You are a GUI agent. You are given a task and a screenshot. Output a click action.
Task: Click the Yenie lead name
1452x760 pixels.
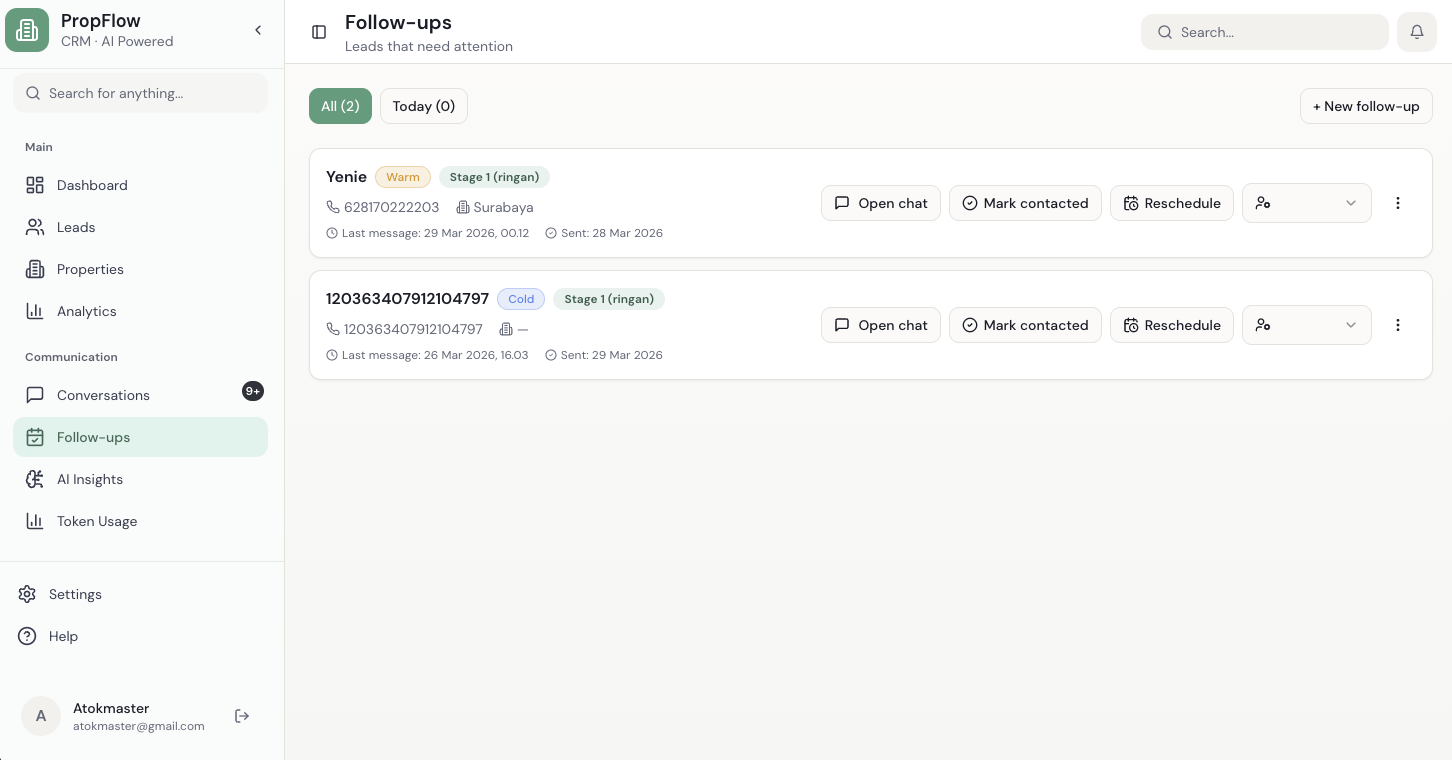[x=346, y=177]
